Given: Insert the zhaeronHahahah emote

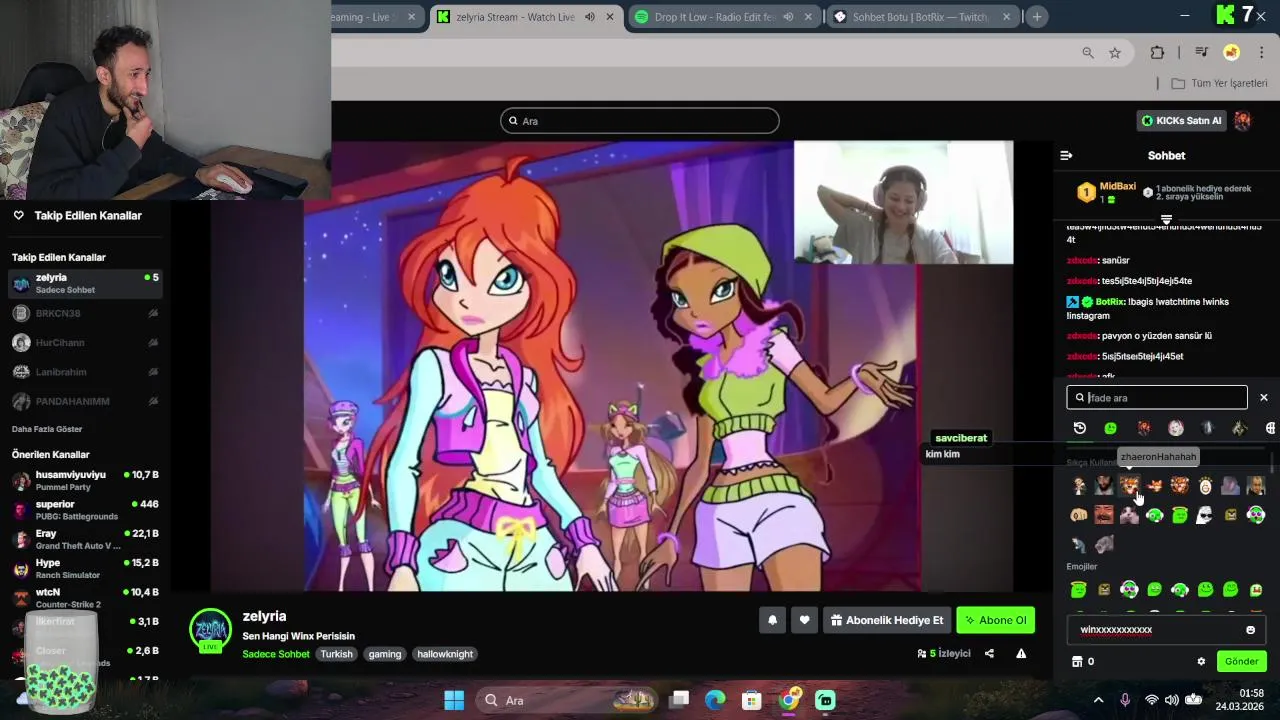Looking at the screenshot, I should click(1129, 486).
